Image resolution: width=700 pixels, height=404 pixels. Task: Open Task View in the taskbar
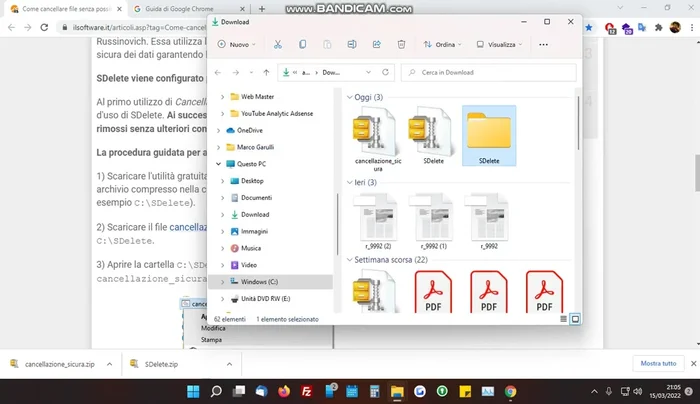[239, 392]
